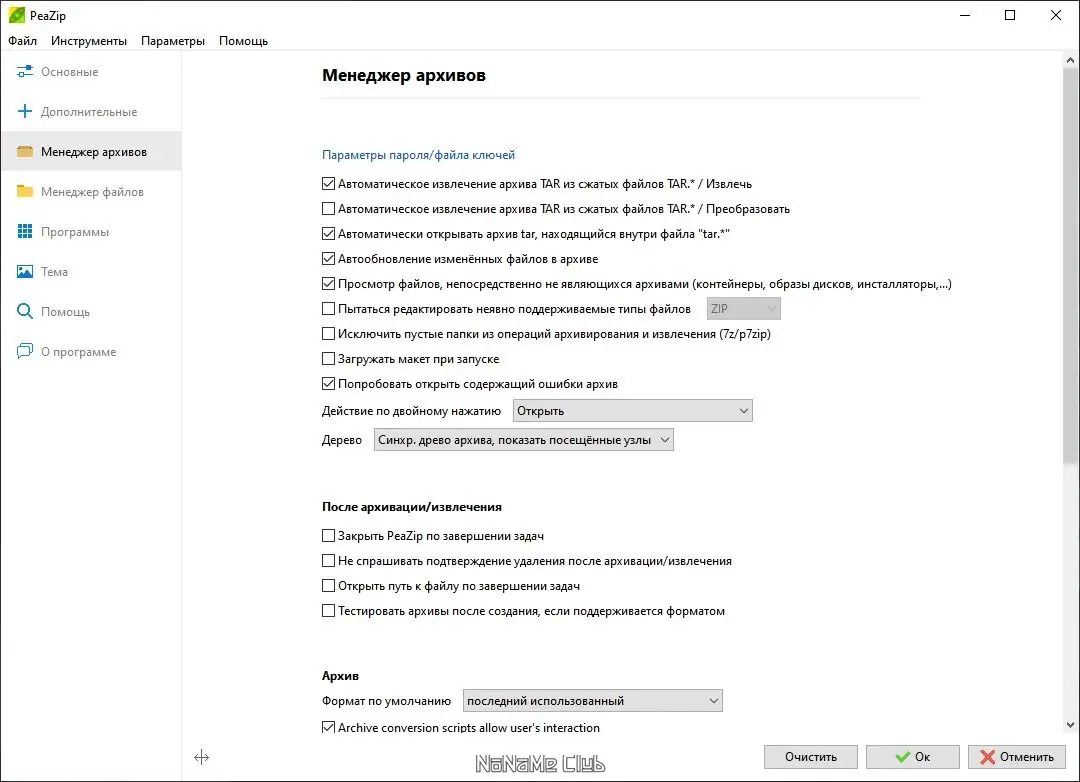Open the Инструменты menu
The height and width of the screenshot is (782, 1080).
pos(89,41)
